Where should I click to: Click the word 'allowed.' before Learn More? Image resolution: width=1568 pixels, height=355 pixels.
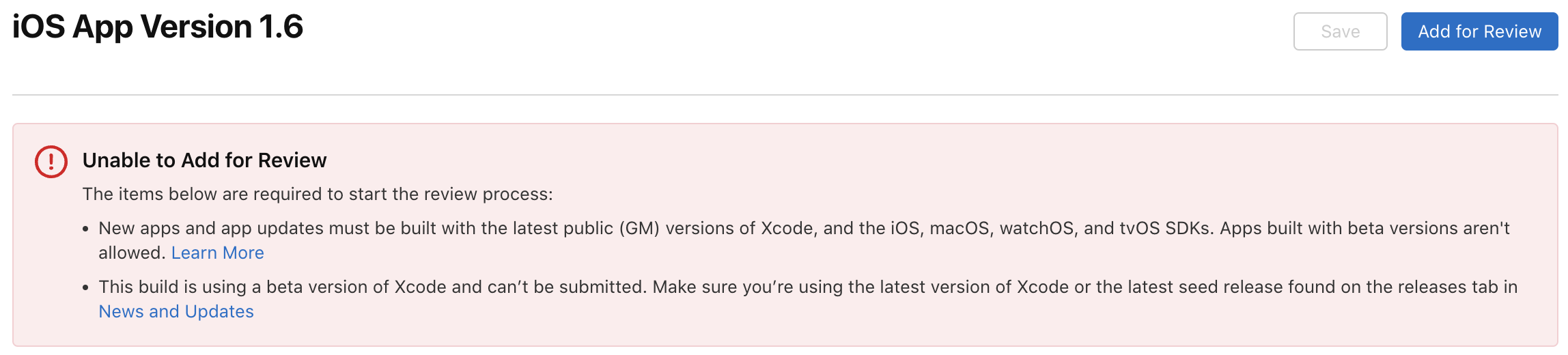[x=132, y=253]
